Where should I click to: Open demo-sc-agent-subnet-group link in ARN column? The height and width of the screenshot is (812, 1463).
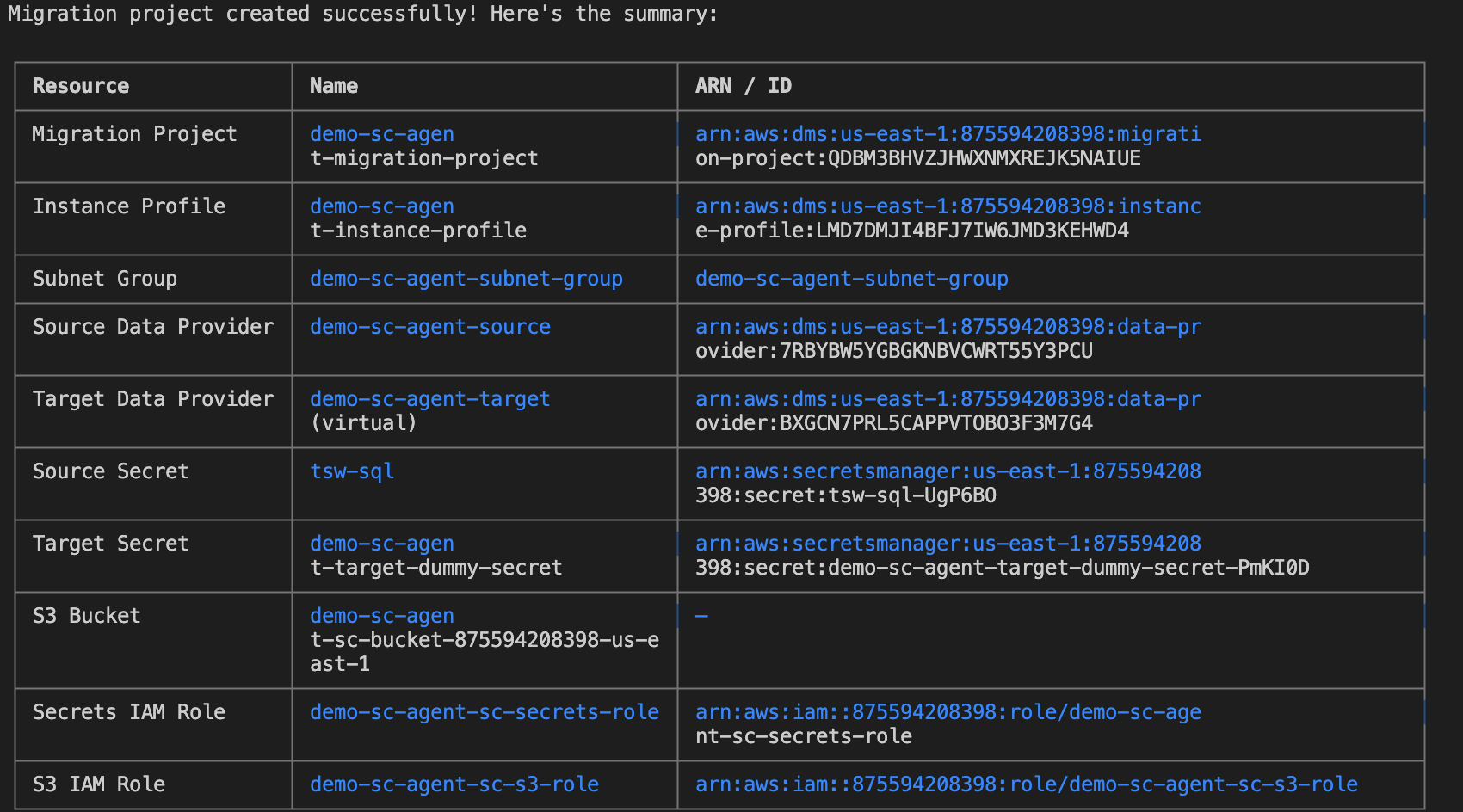pyautogui.click(x=852, y=279)
